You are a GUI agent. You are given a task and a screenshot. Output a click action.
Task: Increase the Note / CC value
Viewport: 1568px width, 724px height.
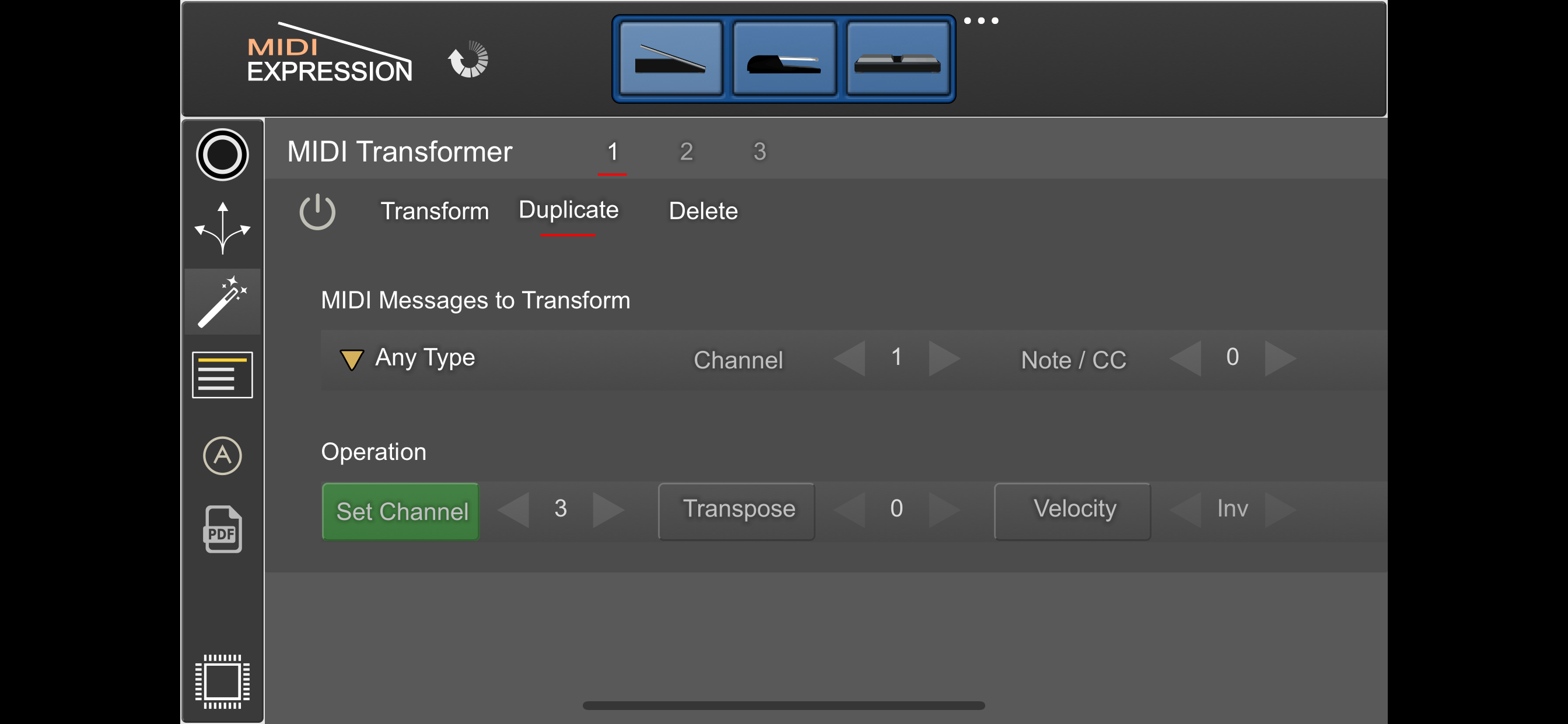pyautogui.click(x=1280, y=359)
